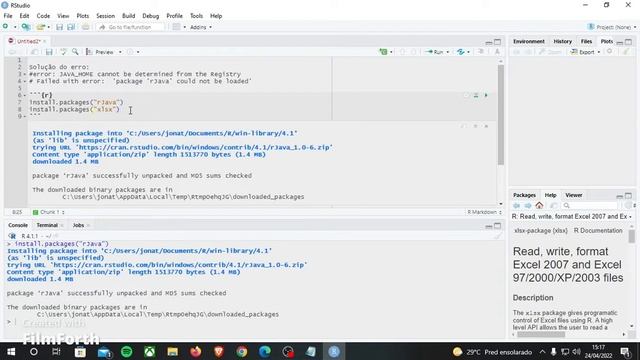Open the Chunk 1 navigation selector
The height and width of the screenshot is (360, 640).
click(x=48, y=212)
